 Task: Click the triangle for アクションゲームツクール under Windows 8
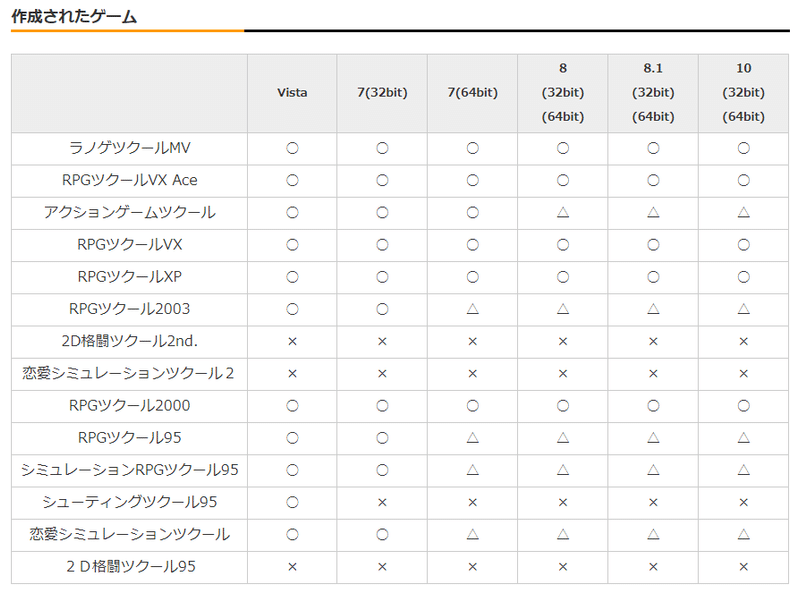563,212
